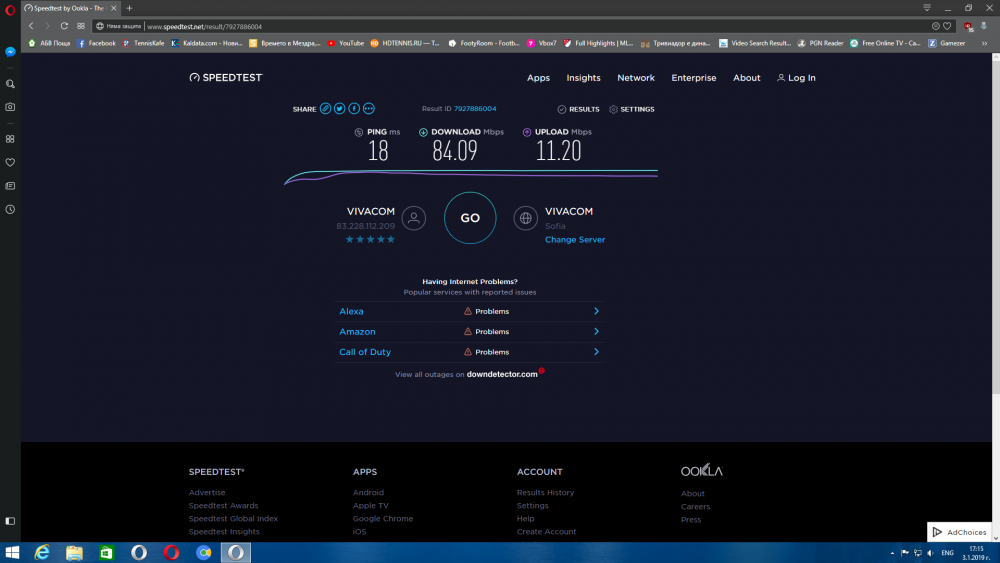Click the Call of Duty link
The image size is (1000, 563).
(365, 352)
